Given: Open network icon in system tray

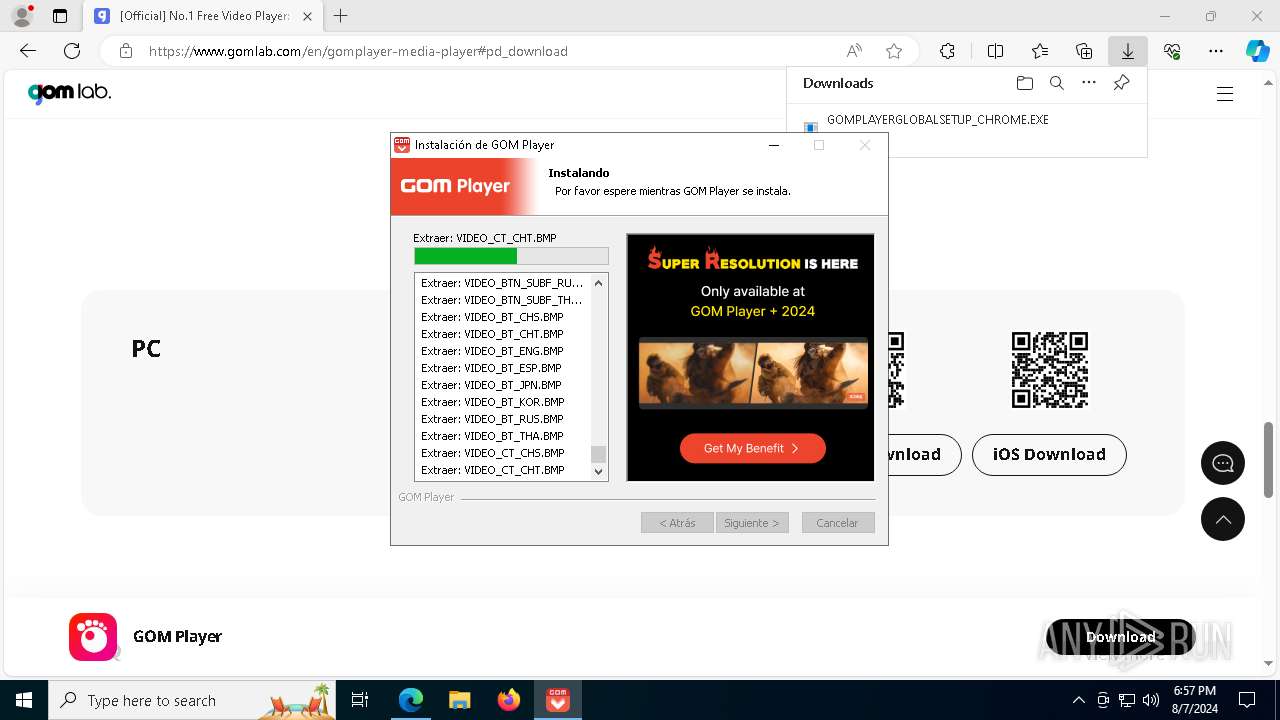Looking at the screenshot, I should pyautogui.click(x=1127, y=700).
